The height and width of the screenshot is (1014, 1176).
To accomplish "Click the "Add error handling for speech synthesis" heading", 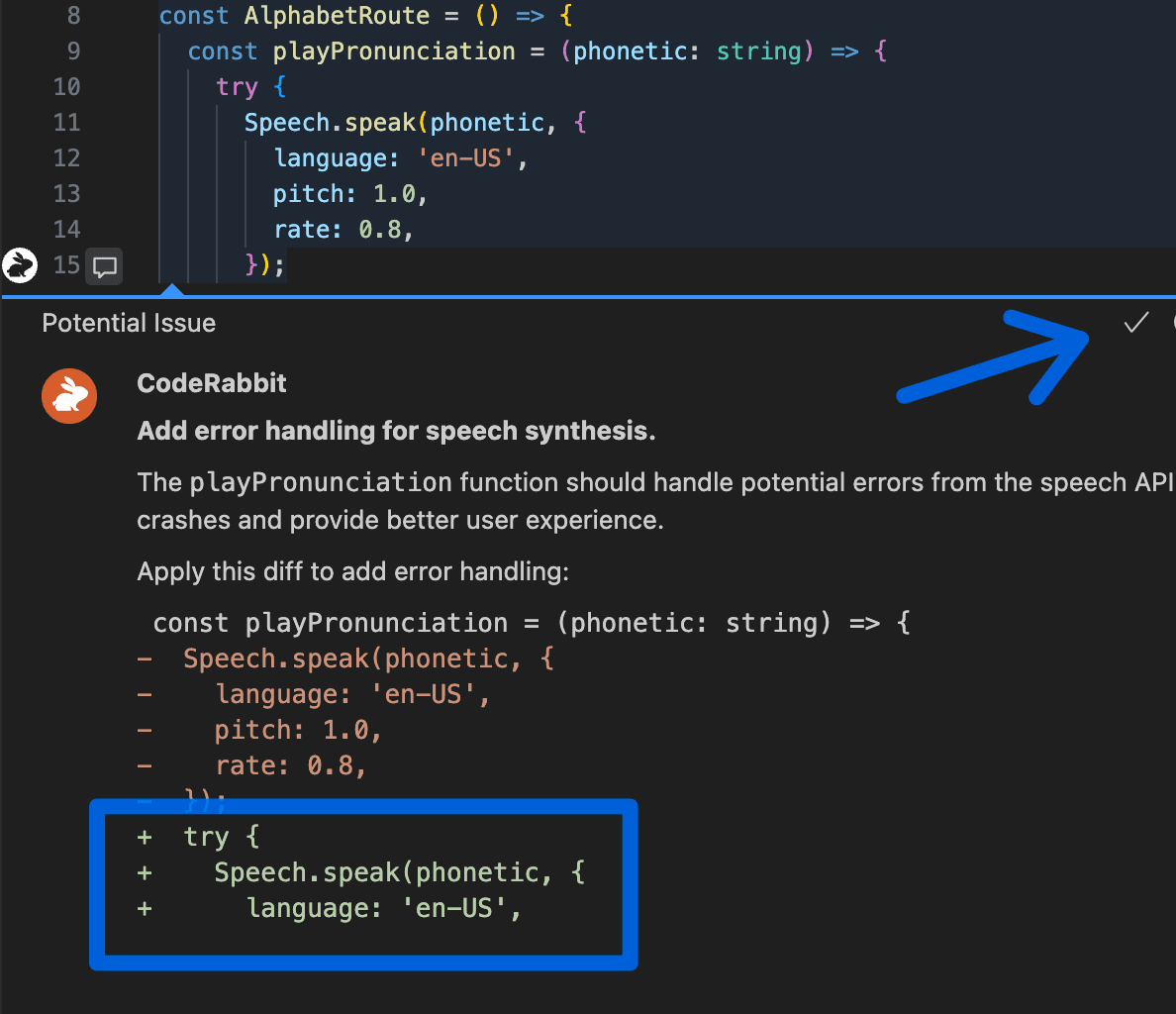I will [x=396, y=431].
